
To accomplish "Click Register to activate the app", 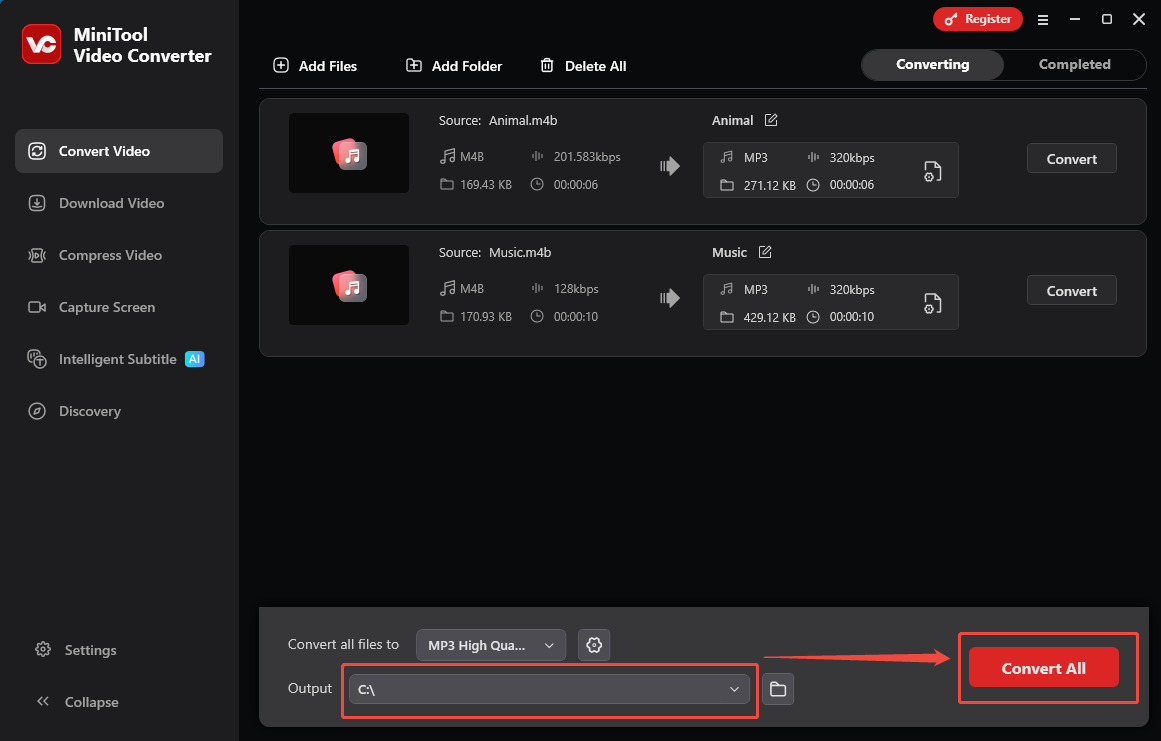I will tap(977, 18).
